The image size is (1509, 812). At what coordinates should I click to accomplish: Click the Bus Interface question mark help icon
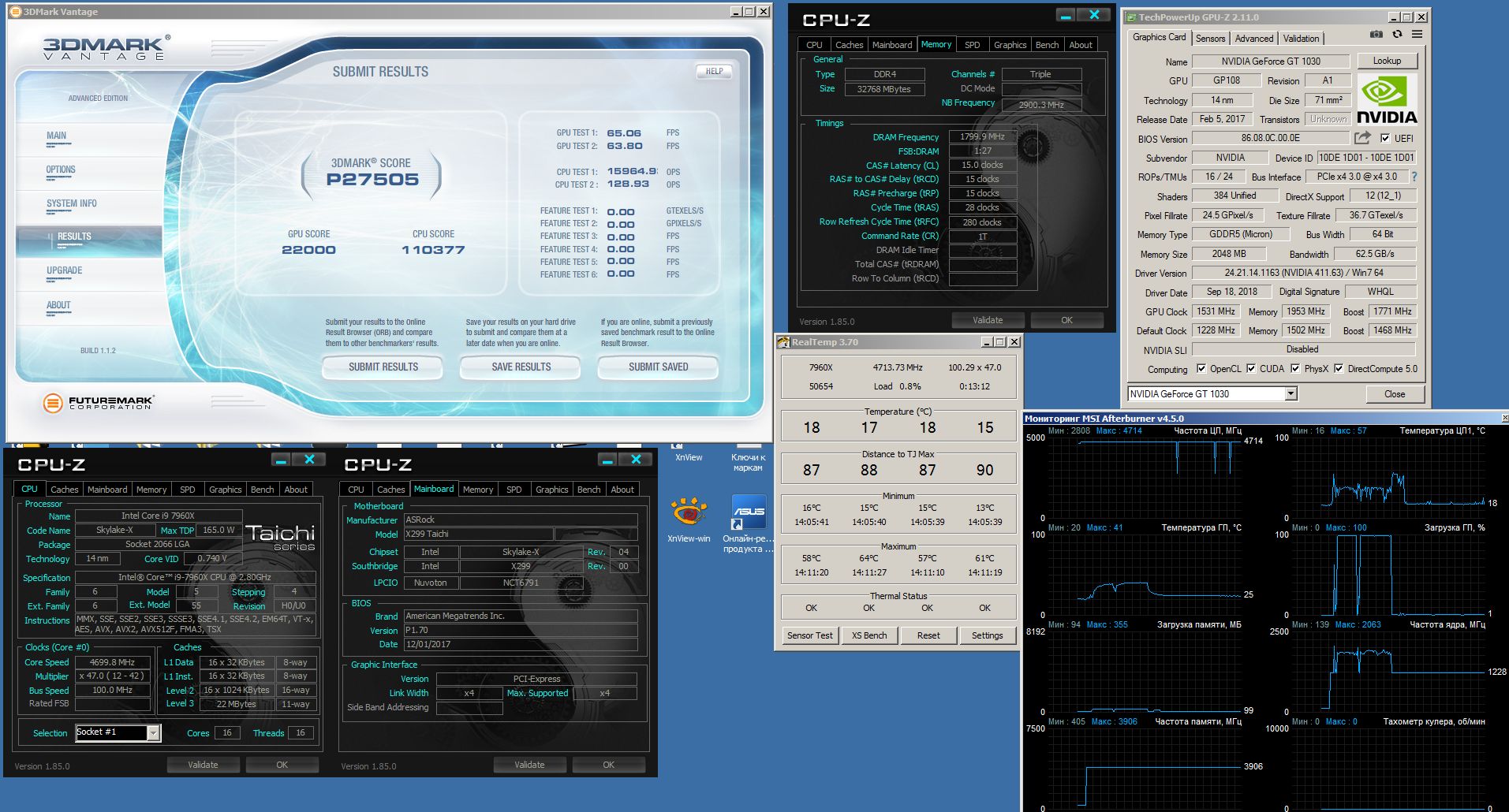coord(1414,177)
